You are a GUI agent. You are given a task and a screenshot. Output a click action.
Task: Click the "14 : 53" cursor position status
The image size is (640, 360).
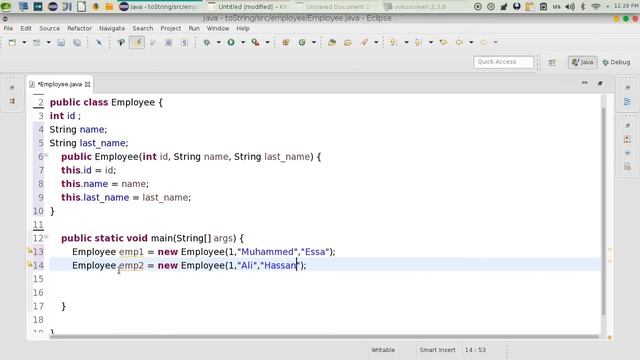(x=475, y=350)
